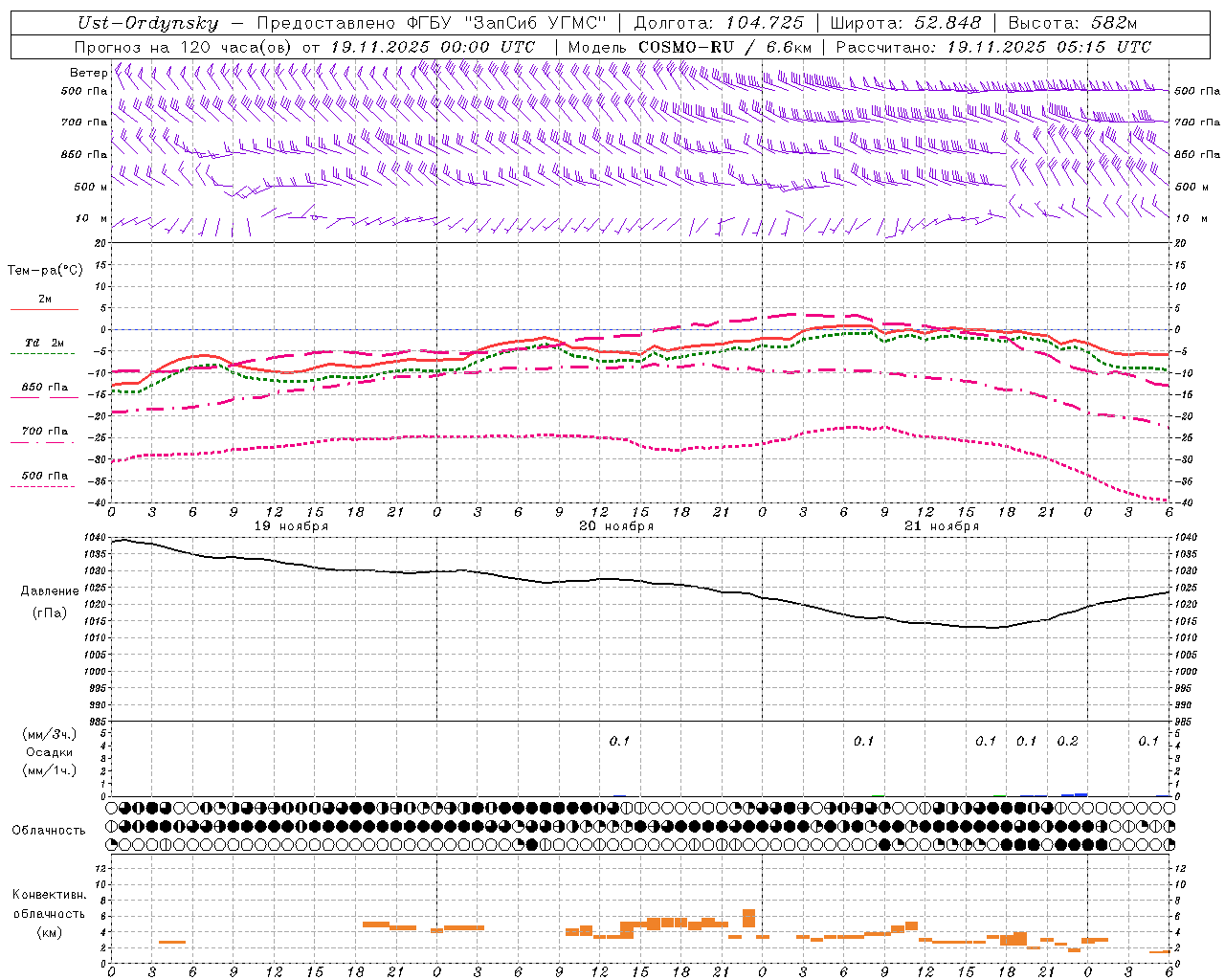This screenshot has height=980, width=1225.
Task: Click the Долгота: 104.725 value
Action: tap(719, 24)
